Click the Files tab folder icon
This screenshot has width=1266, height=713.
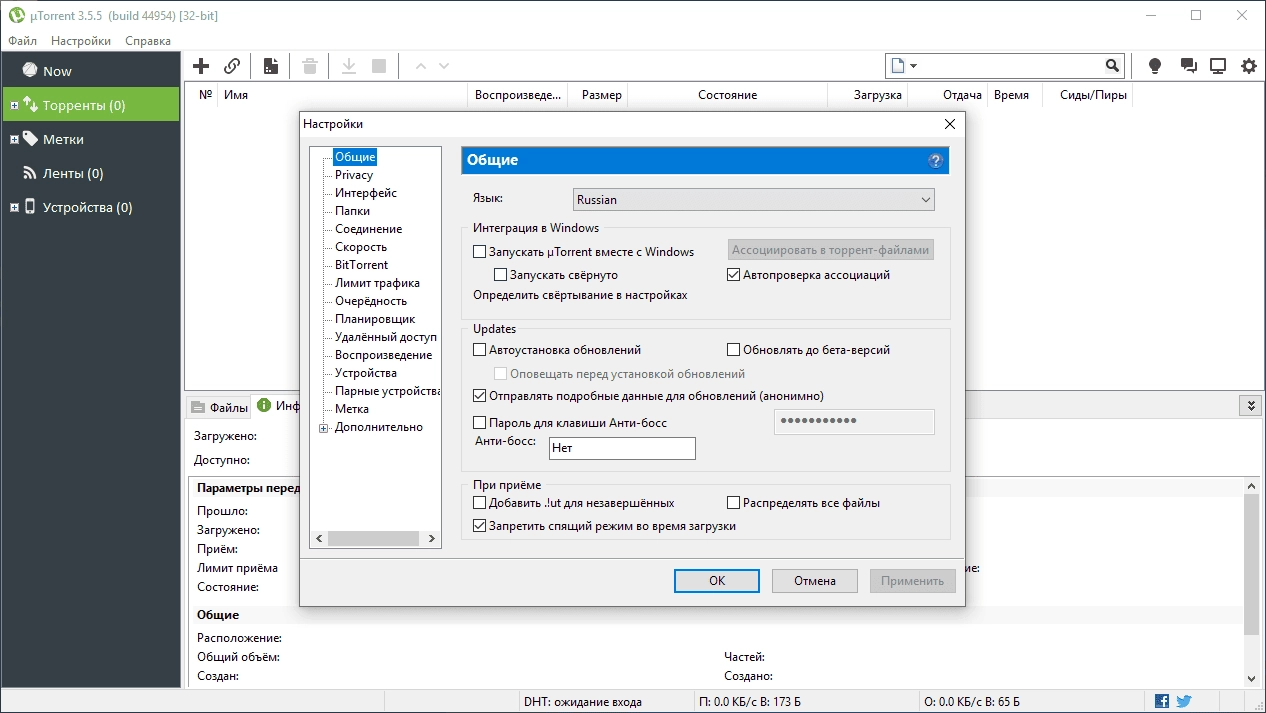197,407
